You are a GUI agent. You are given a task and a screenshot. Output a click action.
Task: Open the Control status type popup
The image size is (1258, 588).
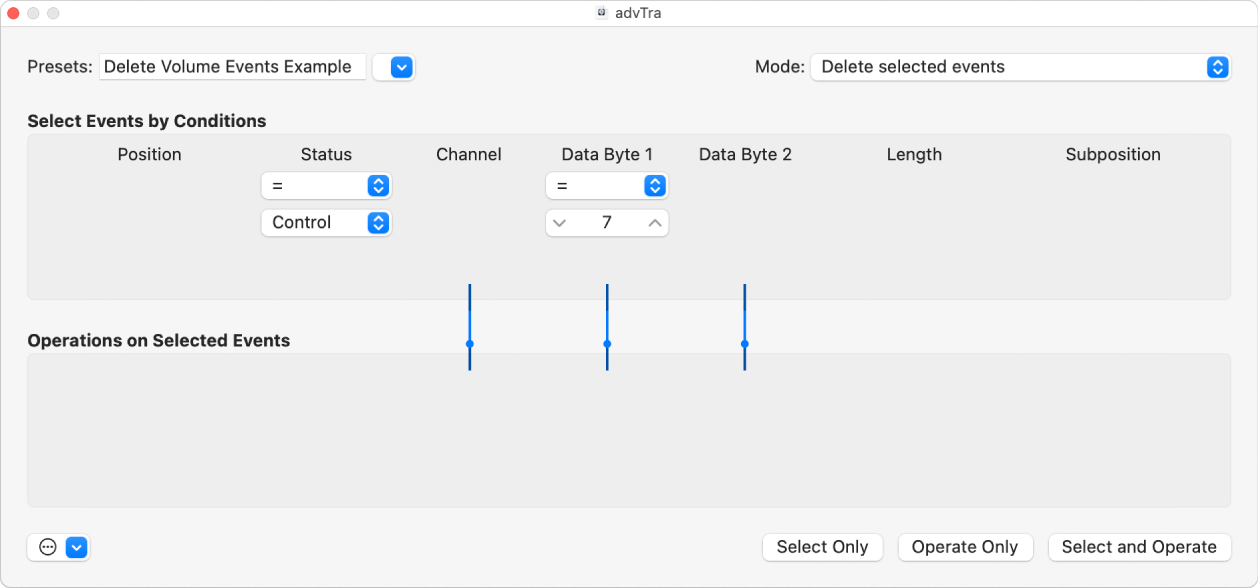(326, 222)
